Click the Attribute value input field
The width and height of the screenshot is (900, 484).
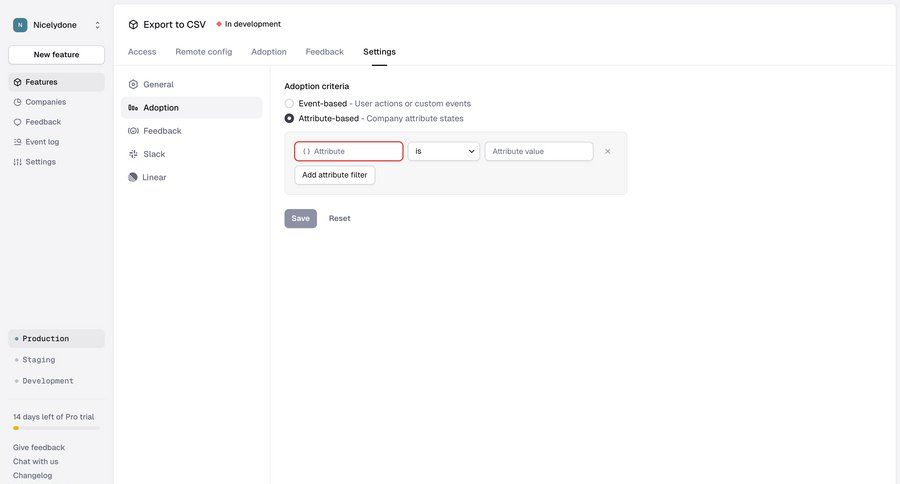(x=539, y=152)
